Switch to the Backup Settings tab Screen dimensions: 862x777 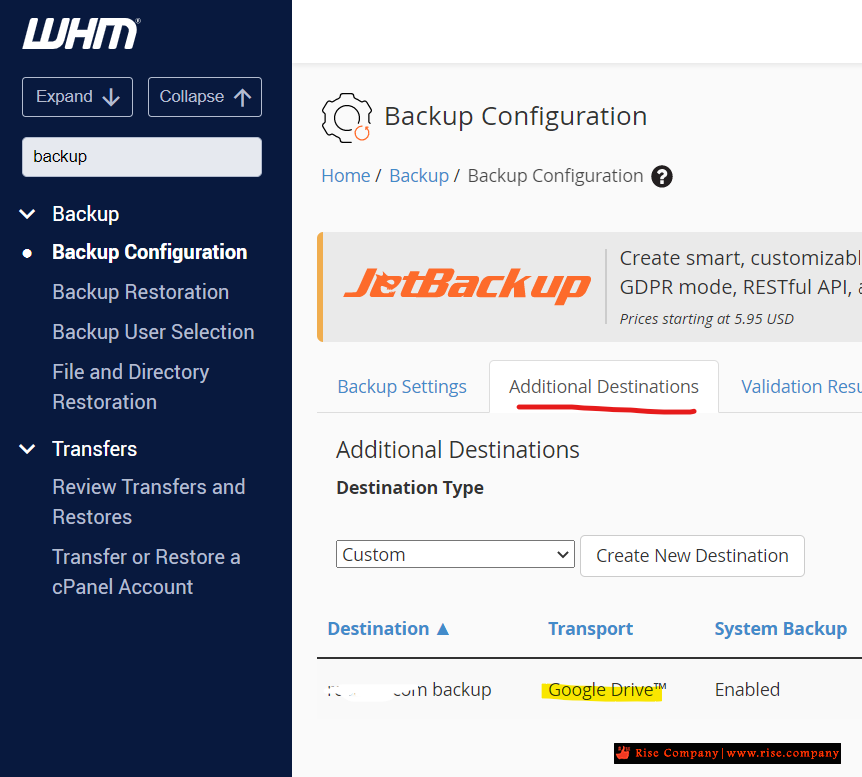[x=402, y=387]
